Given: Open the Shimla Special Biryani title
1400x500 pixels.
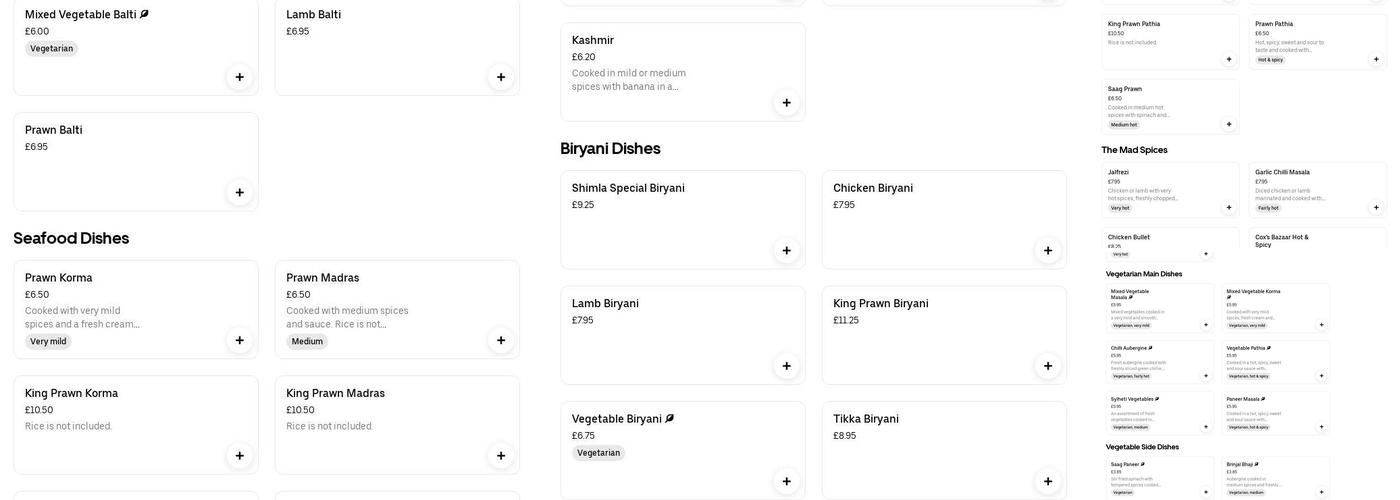Looking at the screenshot, I should [x=628, y=188].
